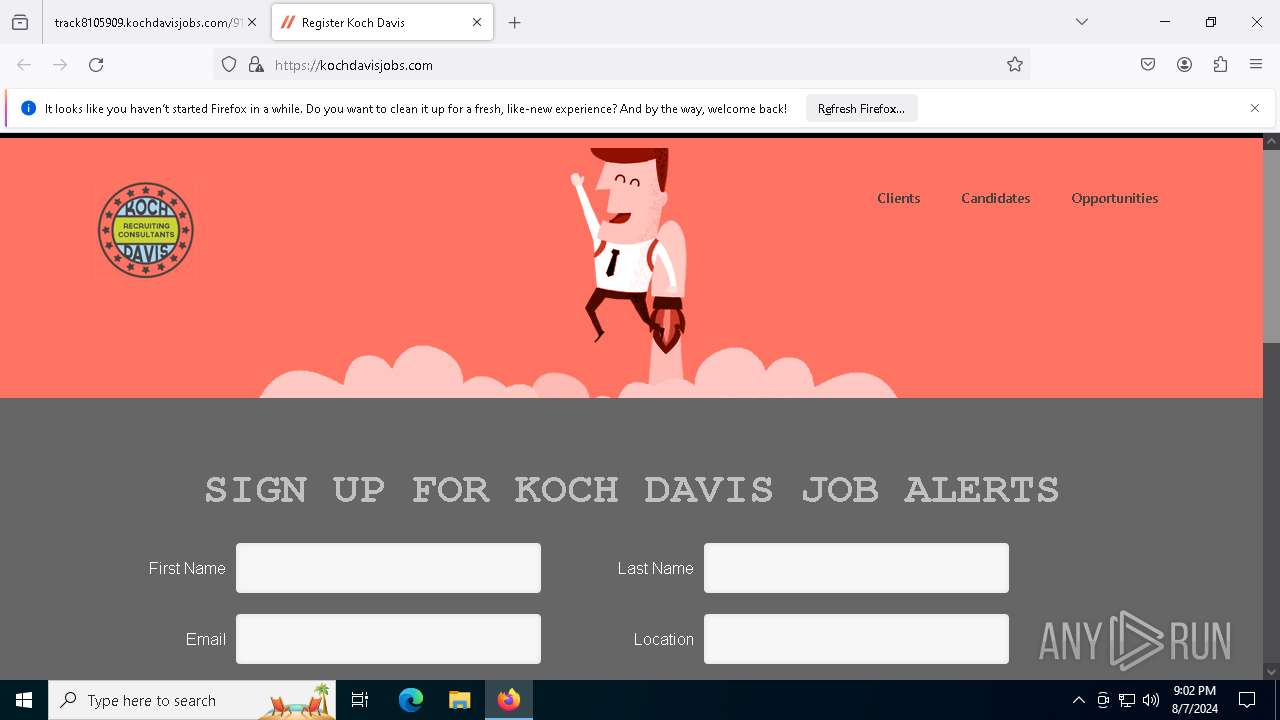
Task: Close the track8105909.kochdavisjobs.com tab
Action: click(252, 22)
